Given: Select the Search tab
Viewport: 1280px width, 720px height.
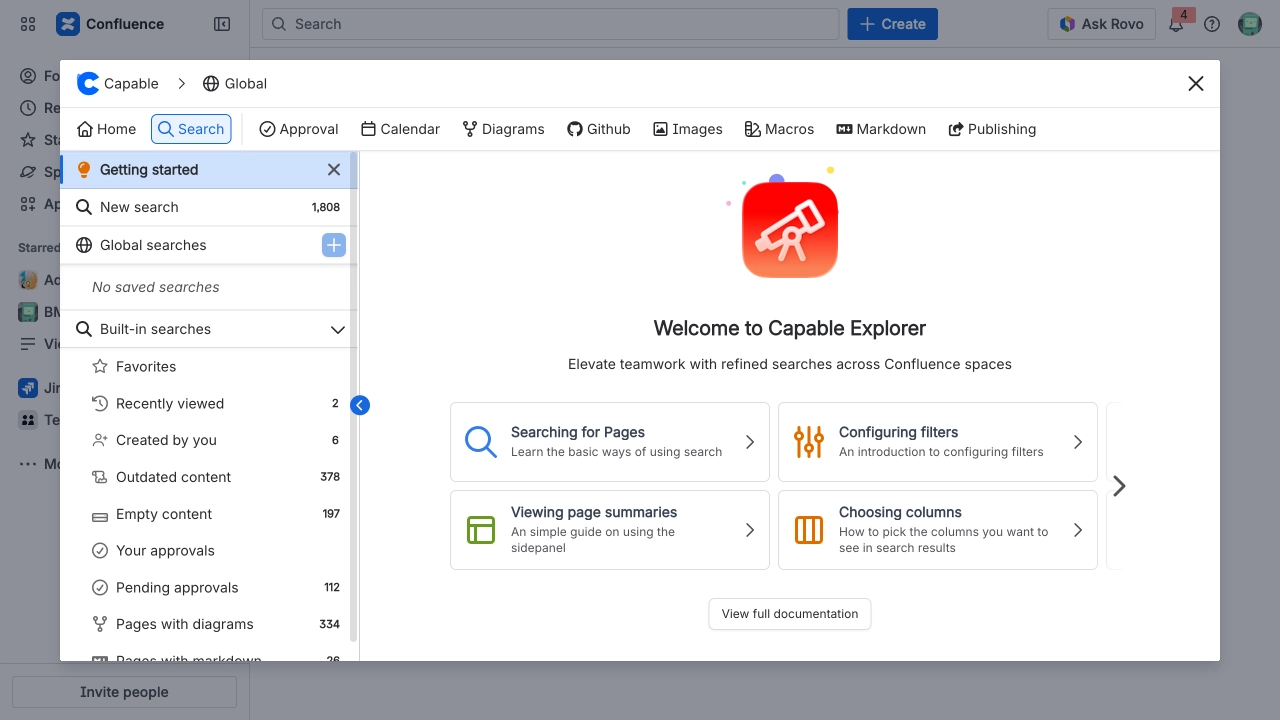Looking at the screenshot, I should tap(191, 129).
